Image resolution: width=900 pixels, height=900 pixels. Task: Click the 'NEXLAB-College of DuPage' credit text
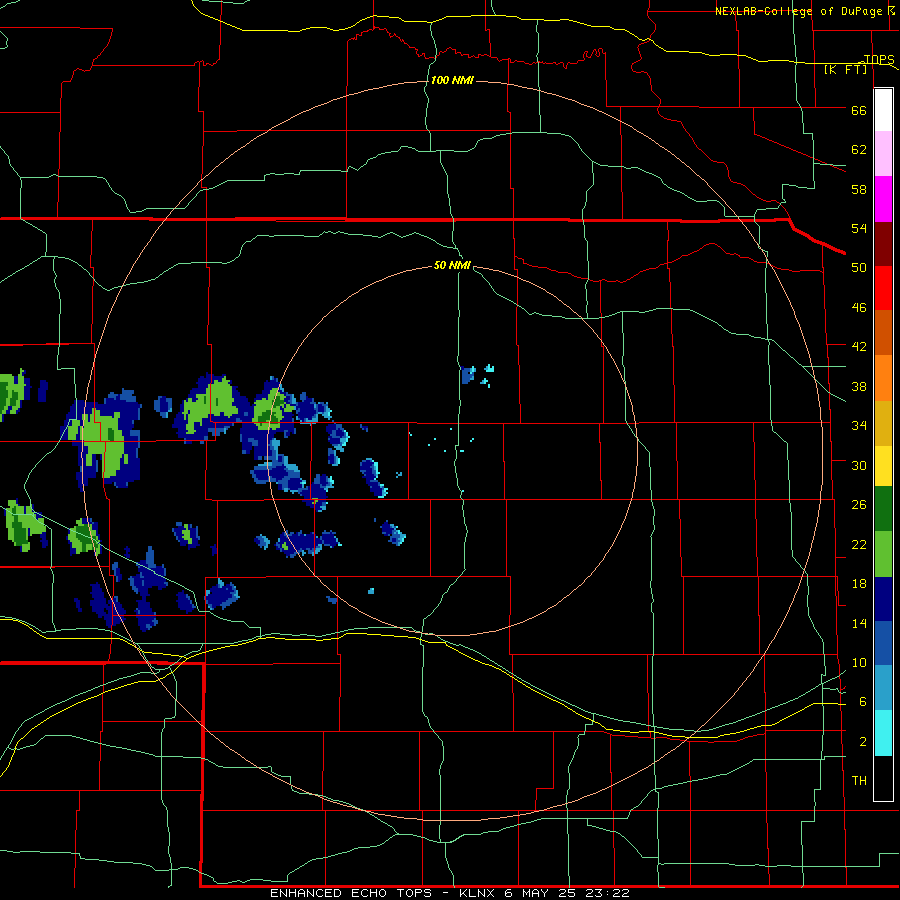pyautogui.click(x=800, y=11)
